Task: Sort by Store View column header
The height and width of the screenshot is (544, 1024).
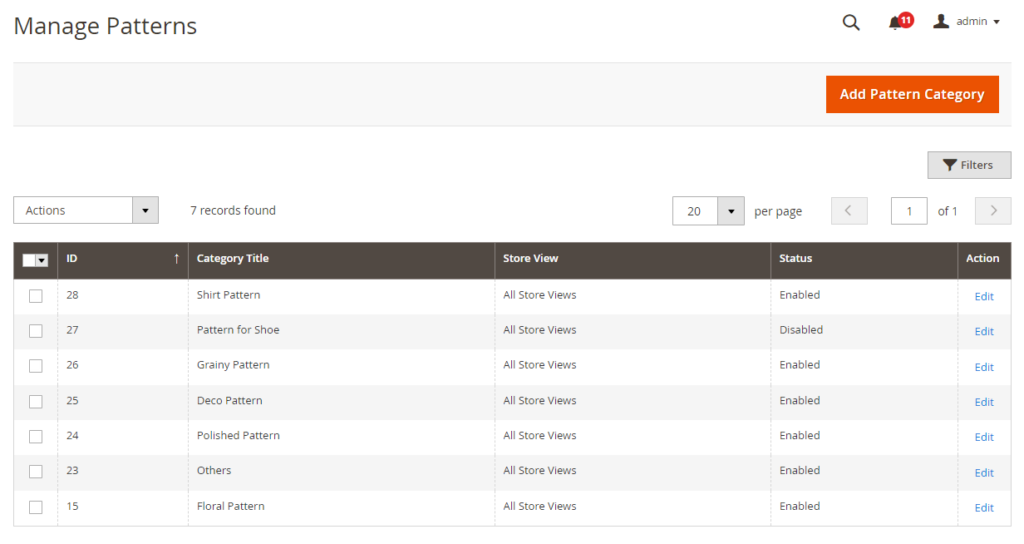Action: pos(530,259)
